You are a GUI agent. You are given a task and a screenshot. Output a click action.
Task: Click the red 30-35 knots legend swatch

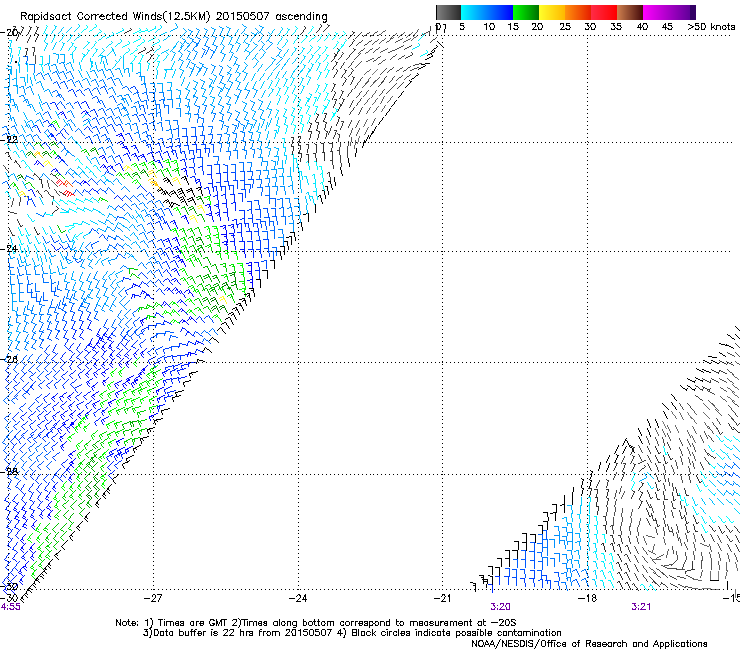(604, 12)
